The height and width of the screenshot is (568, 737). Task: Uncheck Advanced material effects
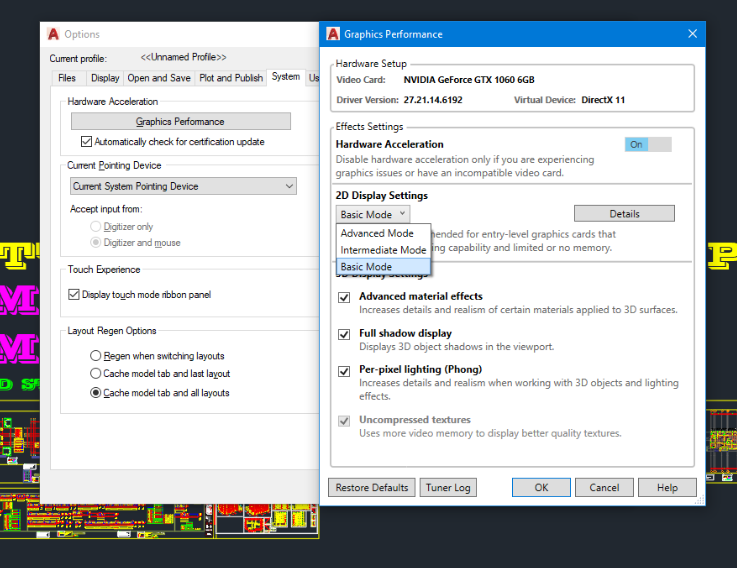(344, 298)
